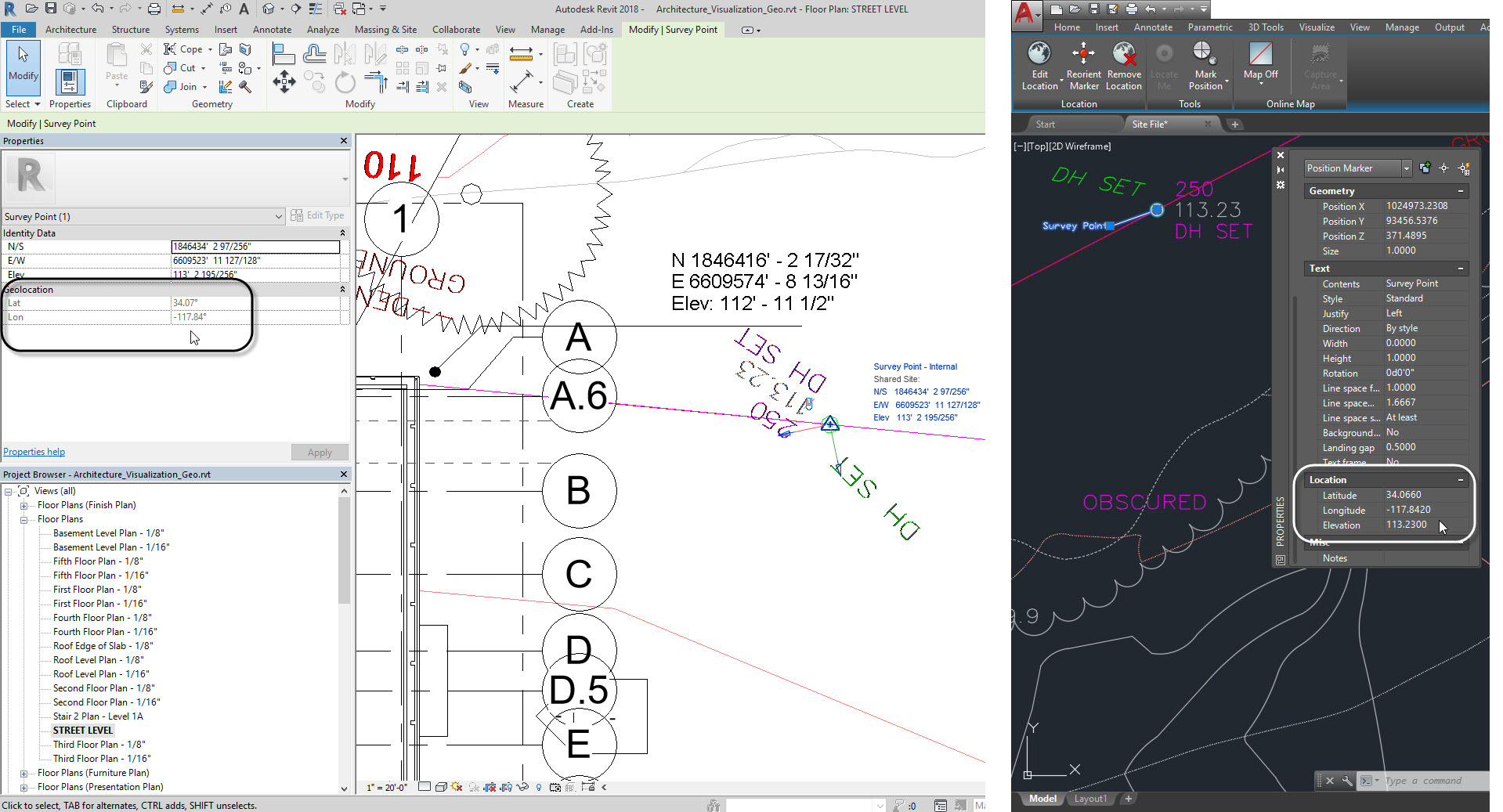Open the Properties help link
Screen dimensions: 1503x812
[x=34, y=452]
